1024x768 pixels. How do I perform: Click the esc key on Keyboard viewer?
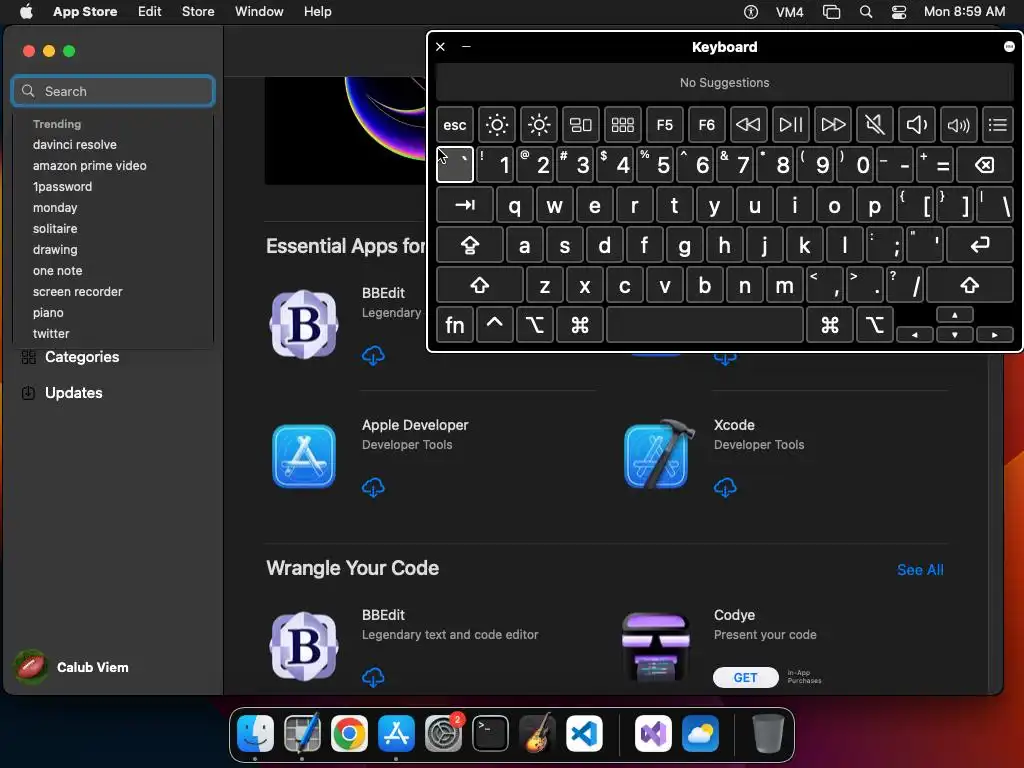[x=455, y=125]
